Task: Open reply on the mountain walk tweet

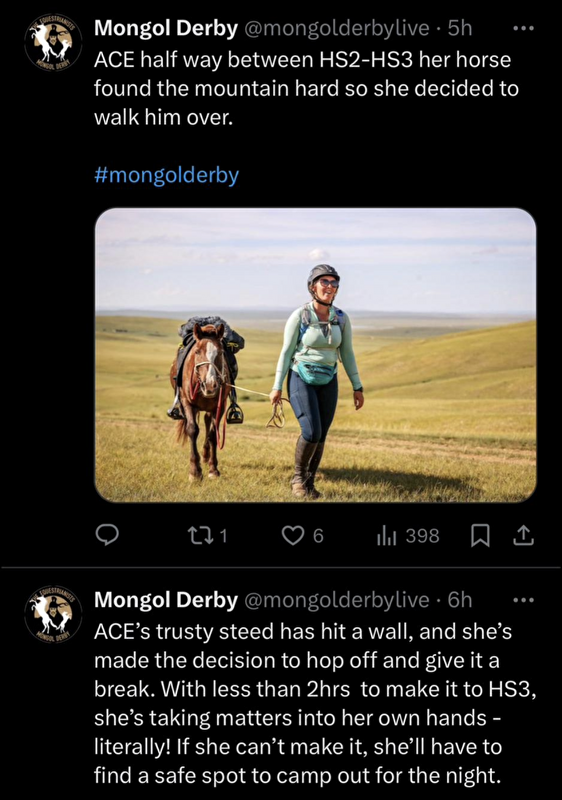Action: pyautogui.click(x=107, y=535)
